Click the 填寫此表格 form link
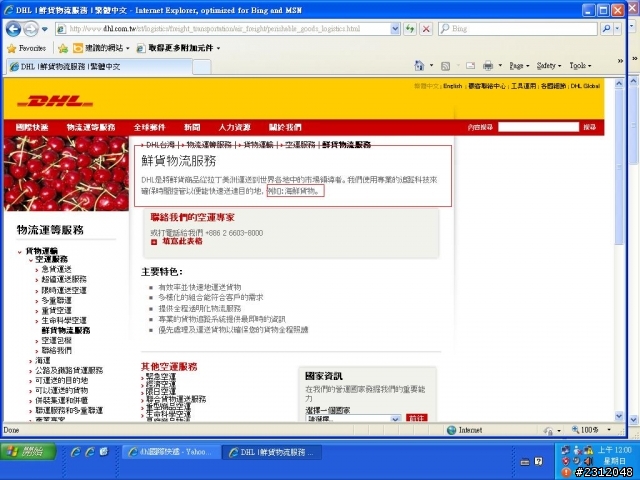This screenshot has height=480, width=640. pos(182,241)
